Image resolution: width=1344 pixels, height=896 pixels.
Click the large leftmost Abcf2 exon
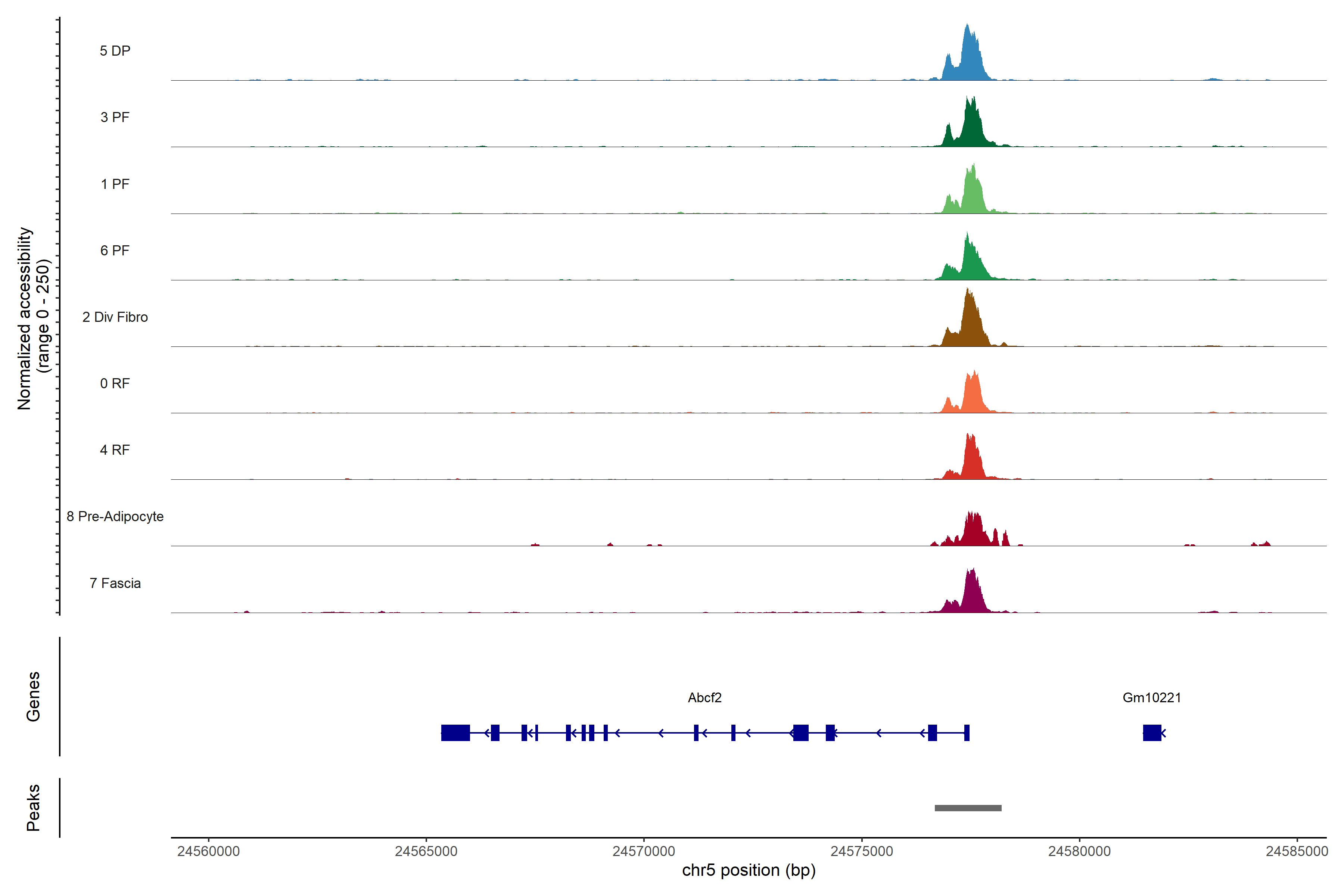455,732
